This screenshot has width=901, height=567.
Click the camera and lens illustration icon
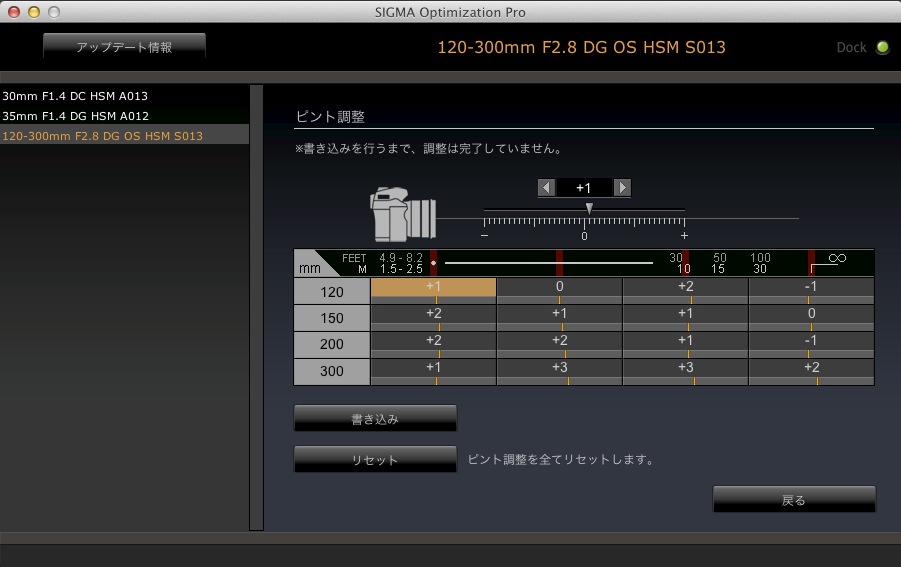pos(403,214)
